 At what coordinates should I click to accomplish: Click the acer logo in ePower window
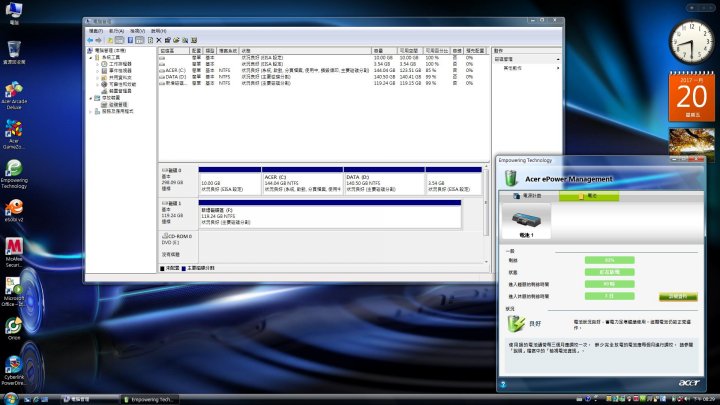(x=689, y=382)
